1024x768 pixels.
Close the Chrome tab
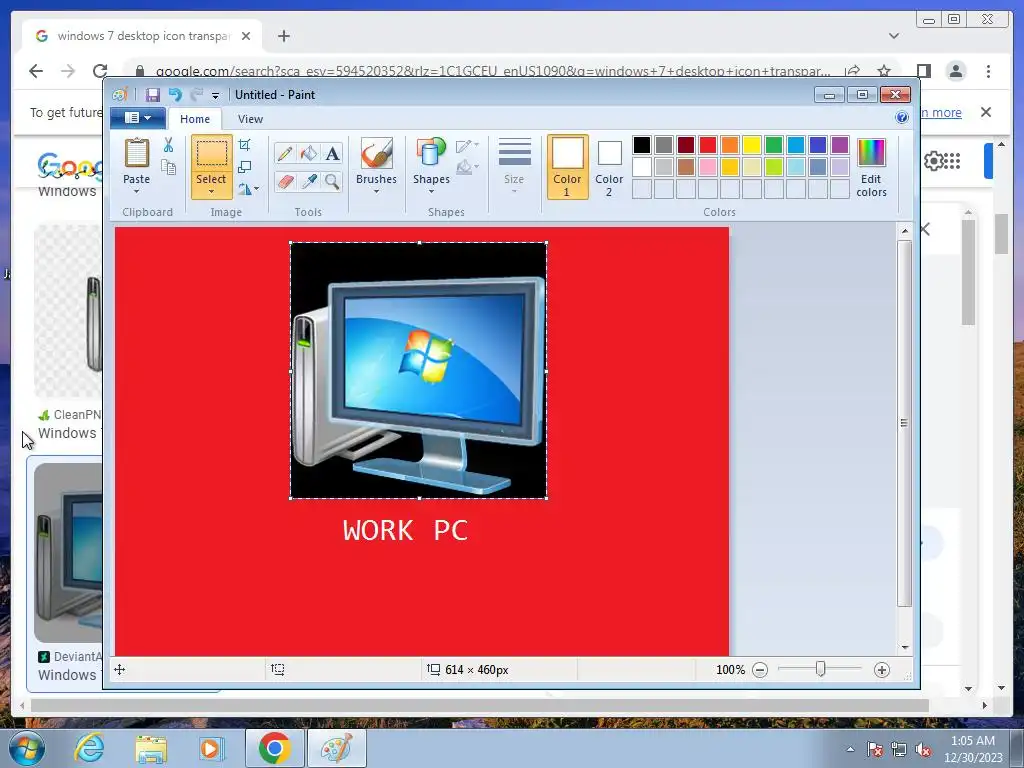(246, 36)
